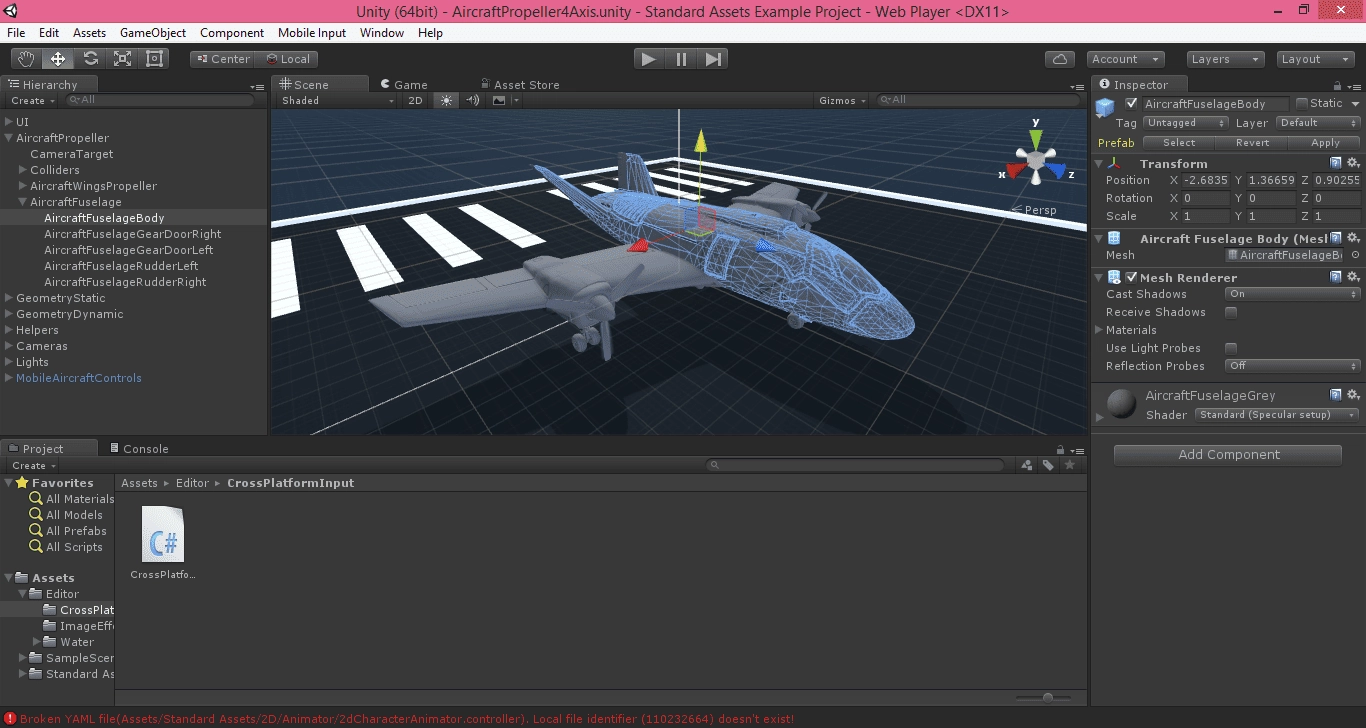Click the Play button

[x=649, y=59]
